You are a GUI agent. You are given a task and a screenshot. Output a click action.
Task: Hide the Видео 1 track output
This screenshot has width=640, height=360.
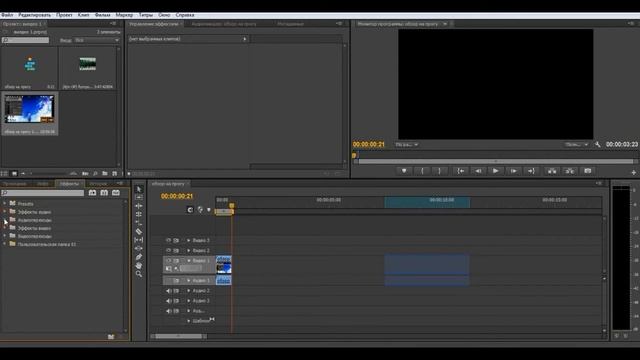pyautogui.click(x=168, y=260)
